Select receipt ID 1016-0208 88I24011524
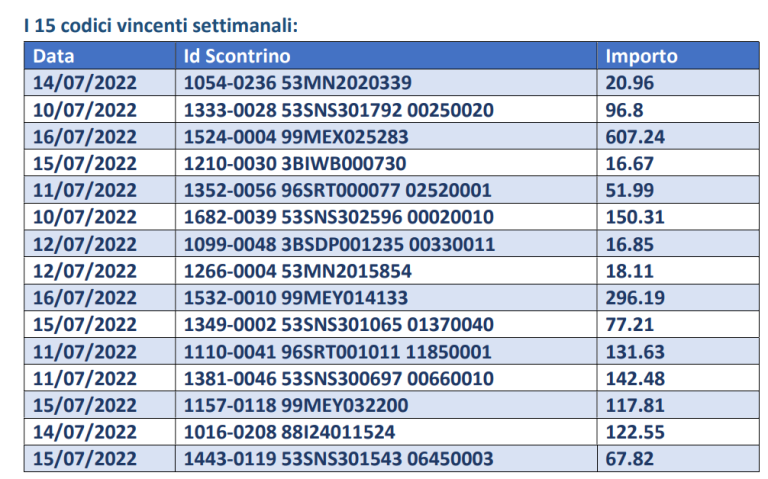The image size is (768, 479). (x=290, y=432)
